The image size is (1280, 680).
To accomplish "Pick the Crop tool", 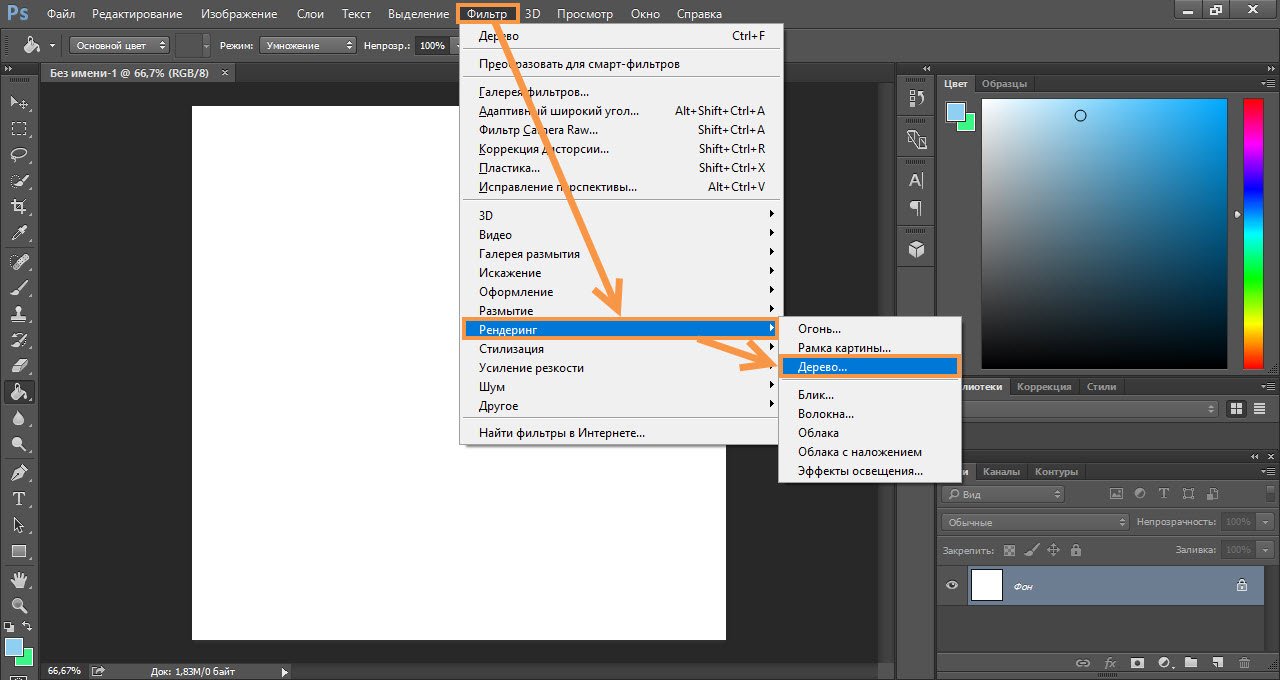I will [19, 207].
